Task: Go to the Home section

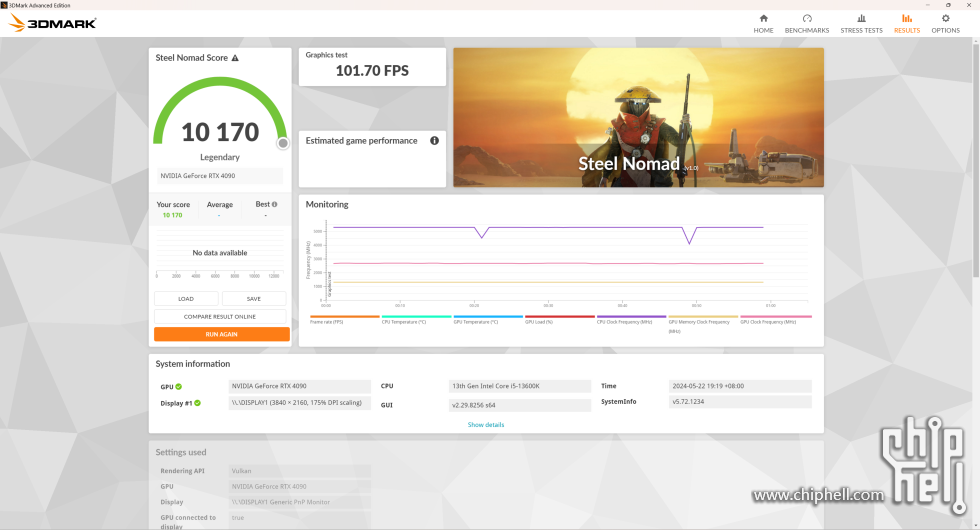Action: pos(763,24)
